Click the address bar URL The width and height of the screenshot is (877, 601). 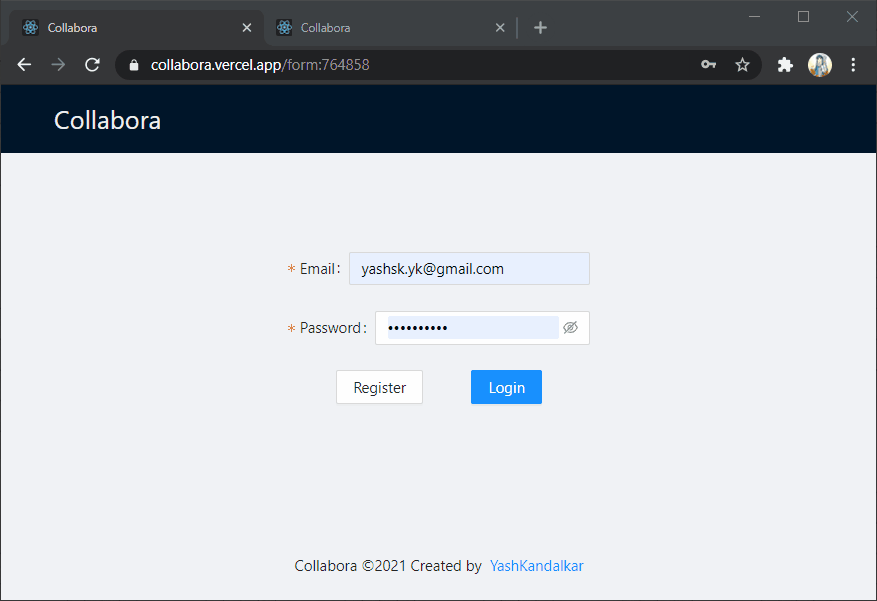tap(260, 65)
